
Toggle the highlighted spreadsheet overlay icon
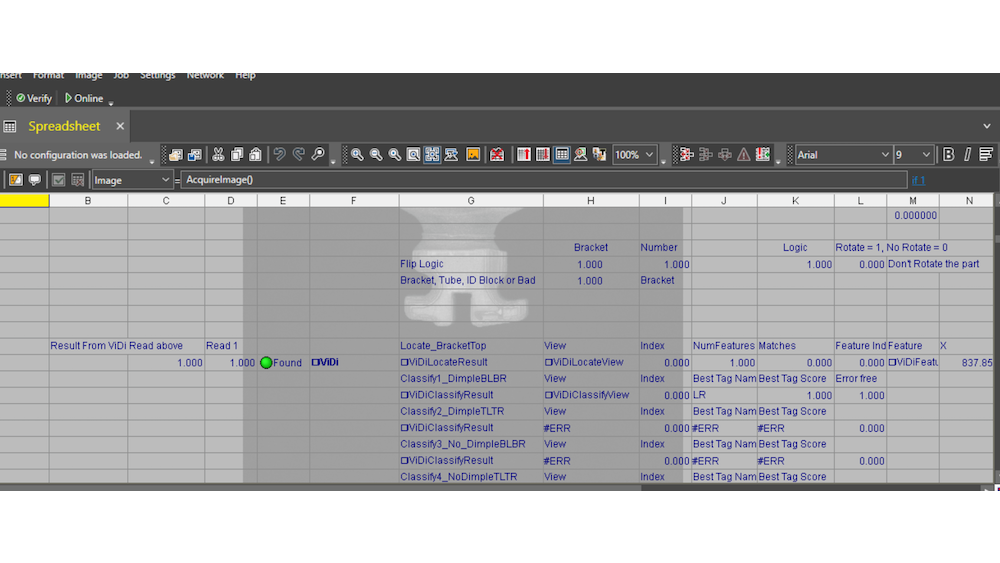(562, 155)
